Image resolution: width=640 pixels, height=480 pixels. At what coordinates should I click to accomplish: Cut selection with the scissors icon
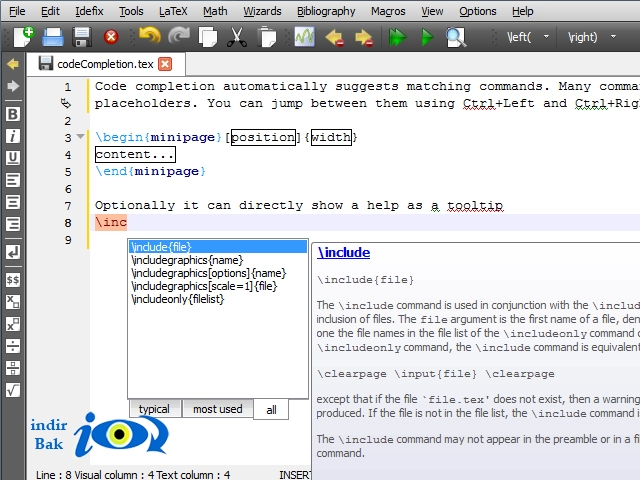pyautogui.click(x=237, y=37)
